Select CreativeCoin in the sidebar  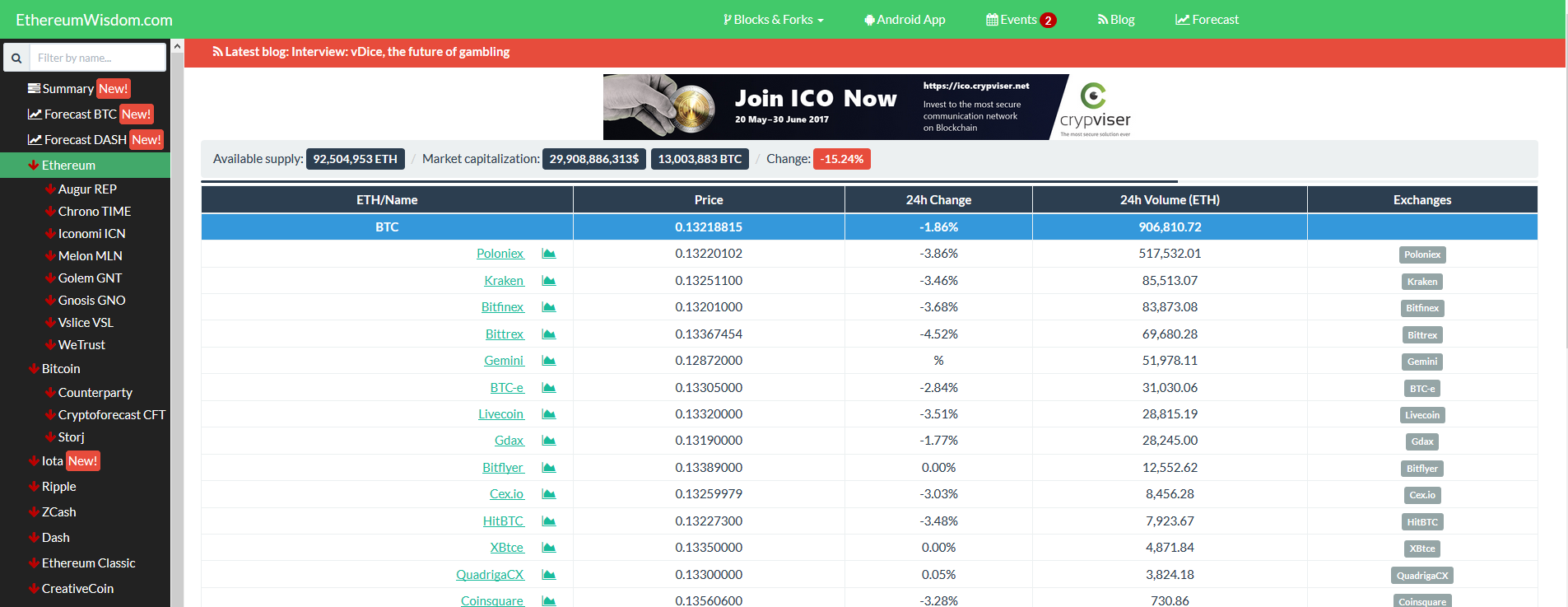point(77,588)
